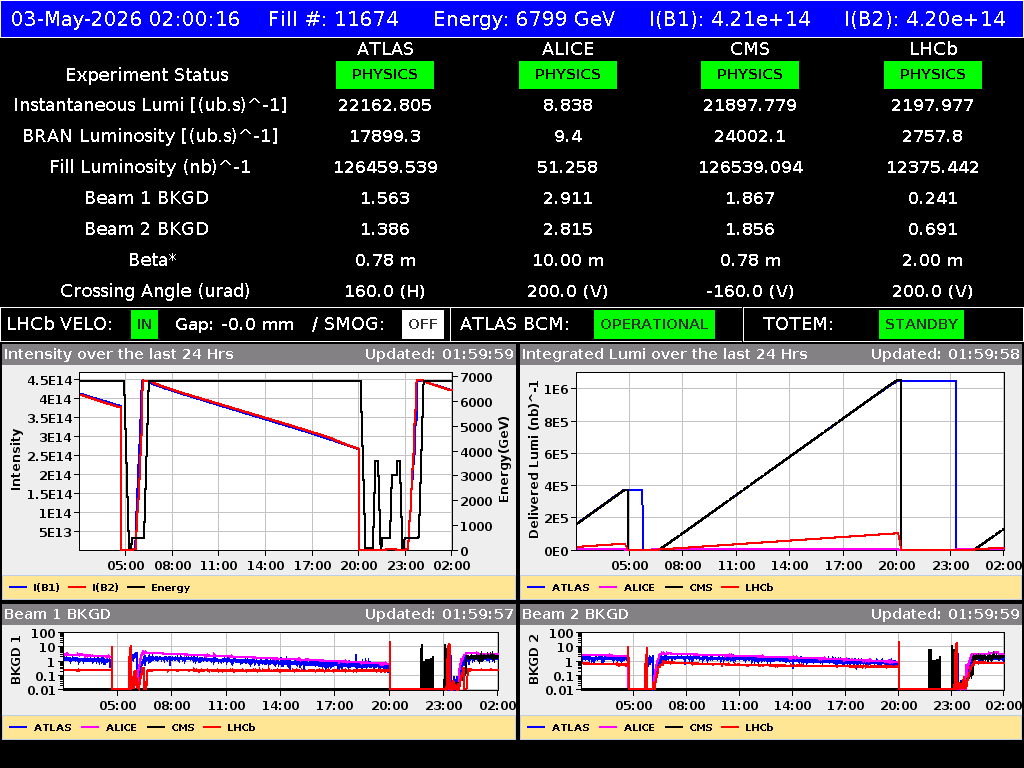Click the Instantaneous Lumi row label
Screen dimensions: 1024x768
pyautogui.click(x=150, y=106)
